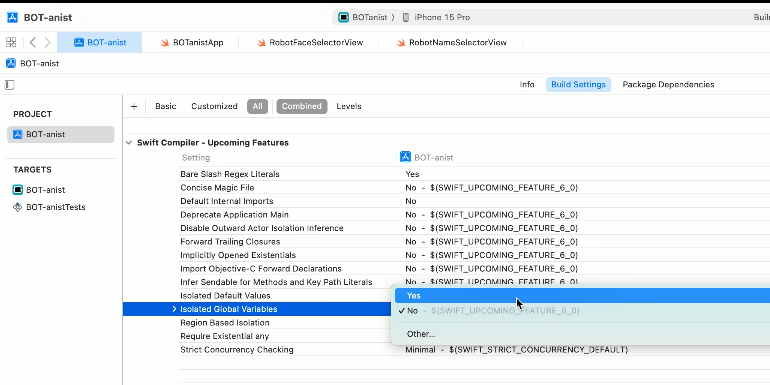Click the BOT-anist window title
Screen dimensions: 770x385
point(48,18)
